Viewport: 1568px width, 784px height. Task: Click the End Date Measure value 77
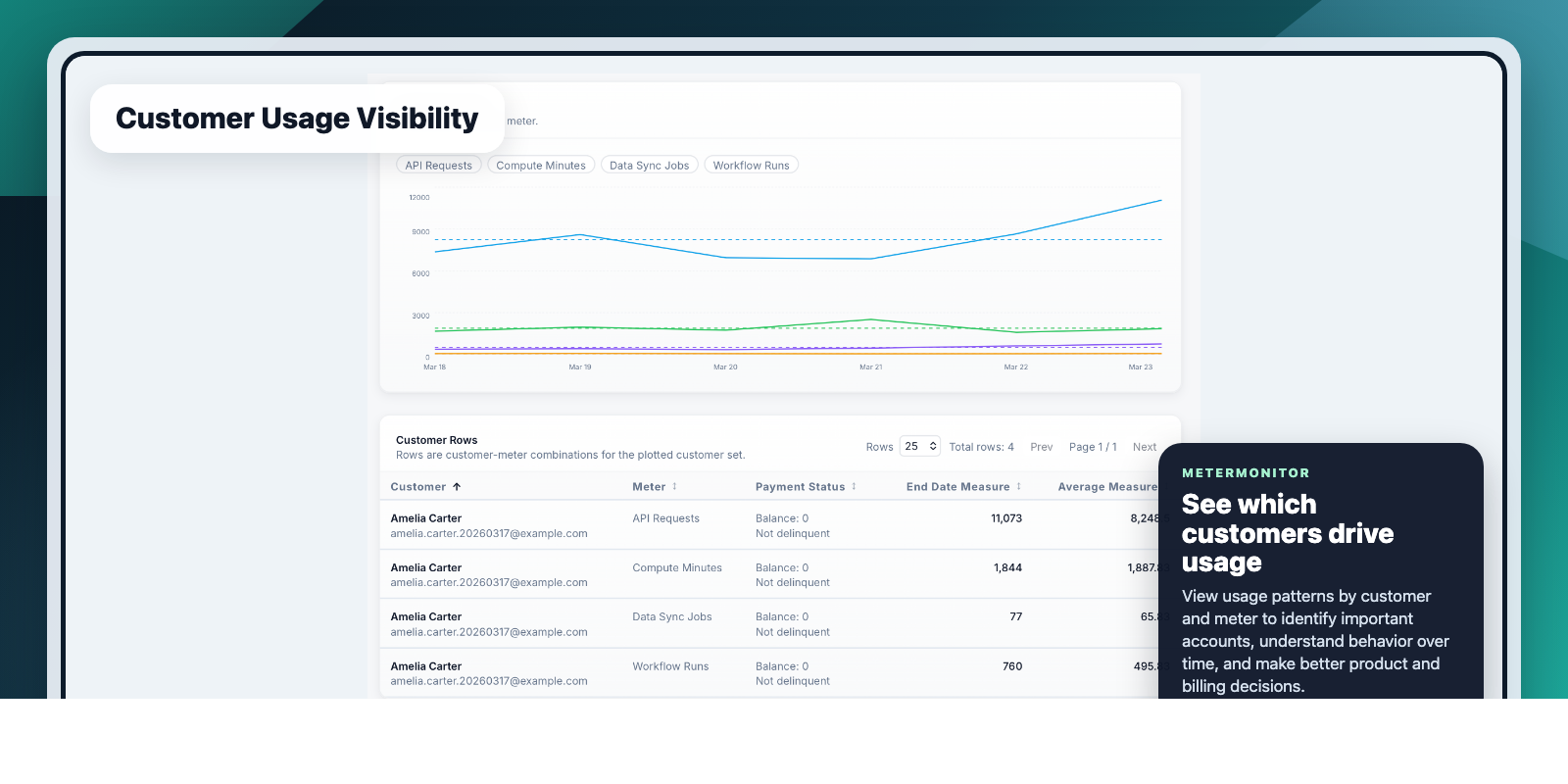[x=1016, y=617]
